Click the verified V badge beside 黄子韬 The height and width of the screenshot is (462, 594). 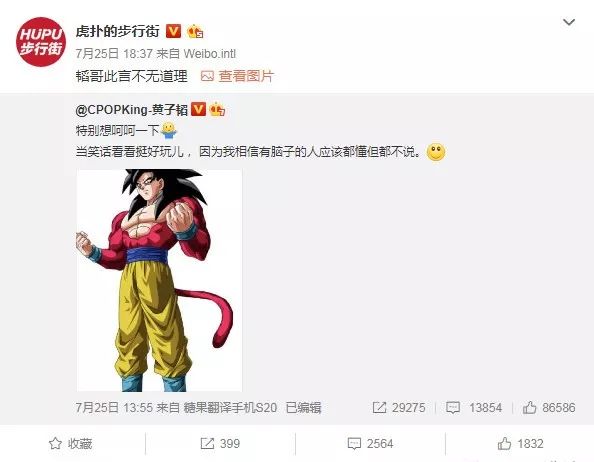click(198, 109)
